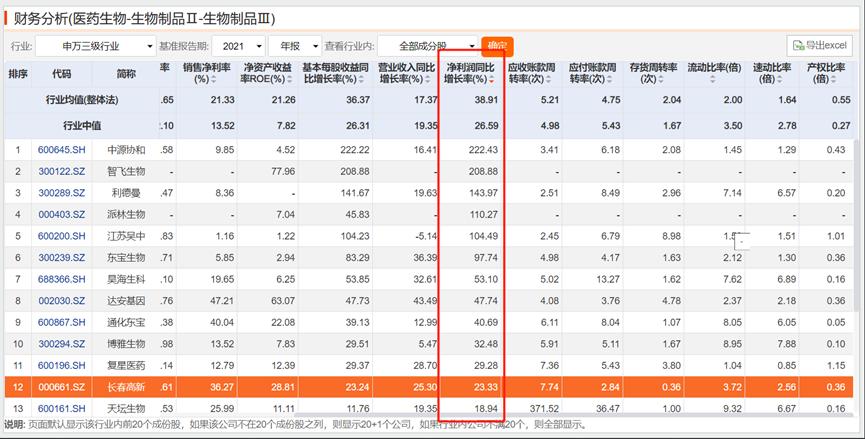The image size is (865, 439).
Task: Open stock code 002030.SZ link
Action: [x=62, y=301]
